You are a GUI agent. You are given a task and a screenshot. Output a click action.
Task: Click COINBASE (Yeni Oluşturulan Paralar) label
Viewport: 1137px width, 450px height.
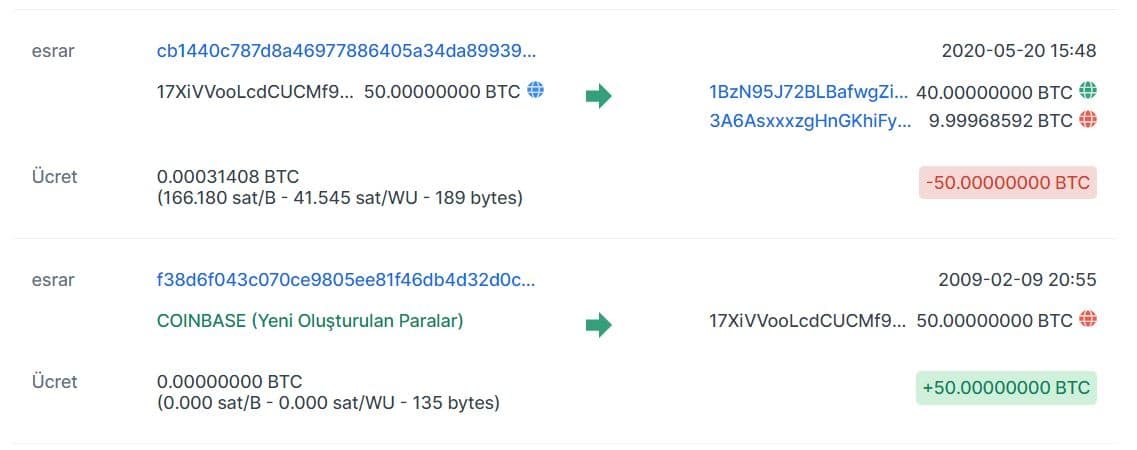click(x=310, y=321)
